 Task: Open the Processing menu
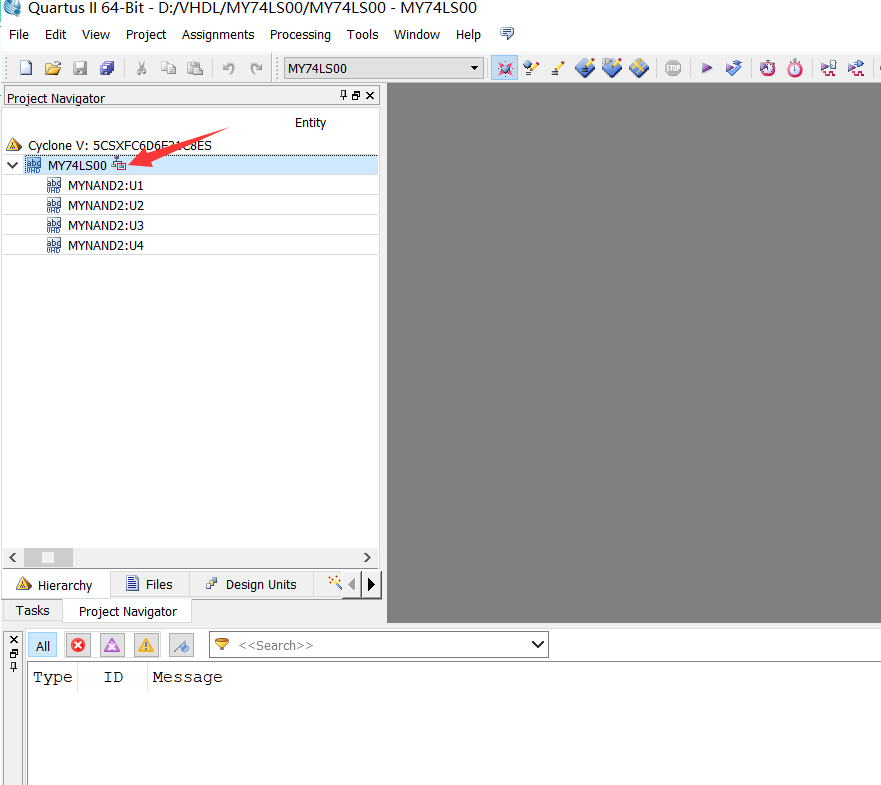300,35
